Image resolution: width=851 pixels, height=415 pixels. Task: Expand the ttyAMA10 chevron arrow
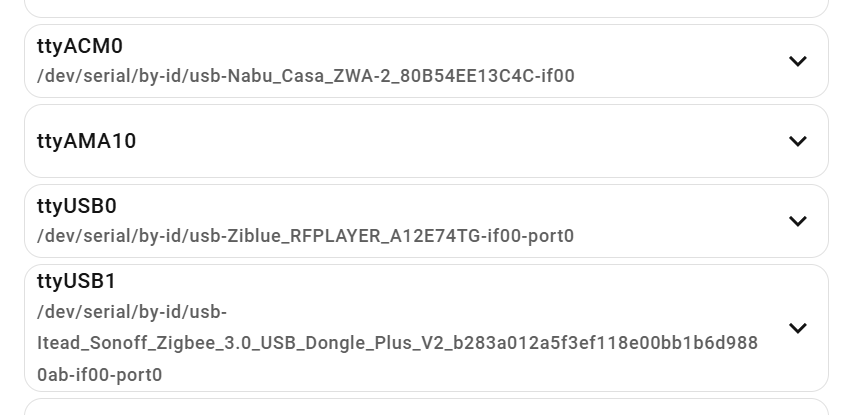[797, 141]
